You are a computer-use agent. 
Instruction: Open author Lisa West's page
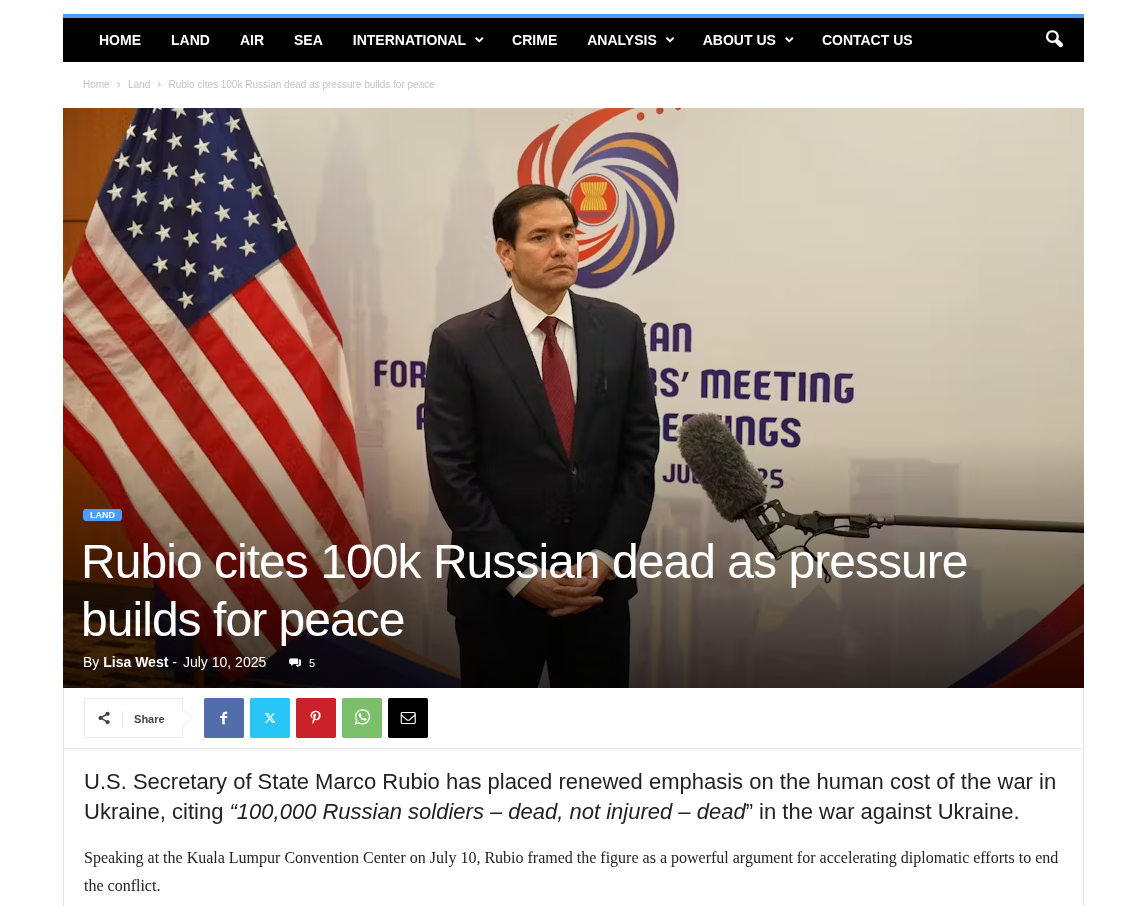[x=136, y=662]
